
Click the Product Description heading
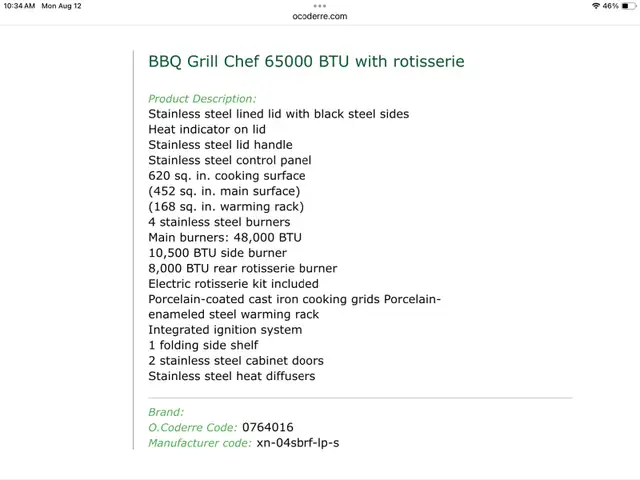click(202, 98)
